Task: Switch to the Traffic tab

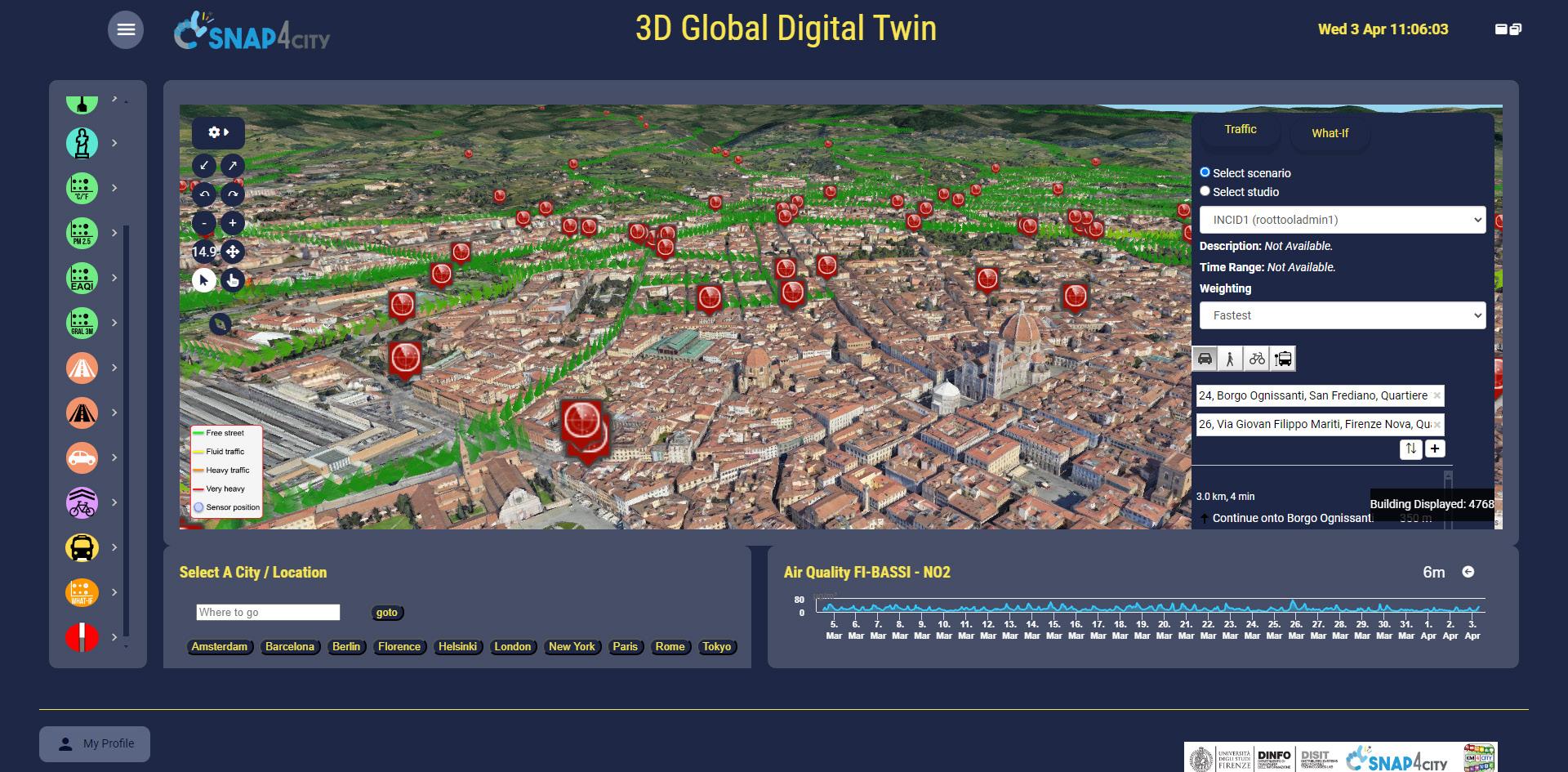Action: [1240, 130]
